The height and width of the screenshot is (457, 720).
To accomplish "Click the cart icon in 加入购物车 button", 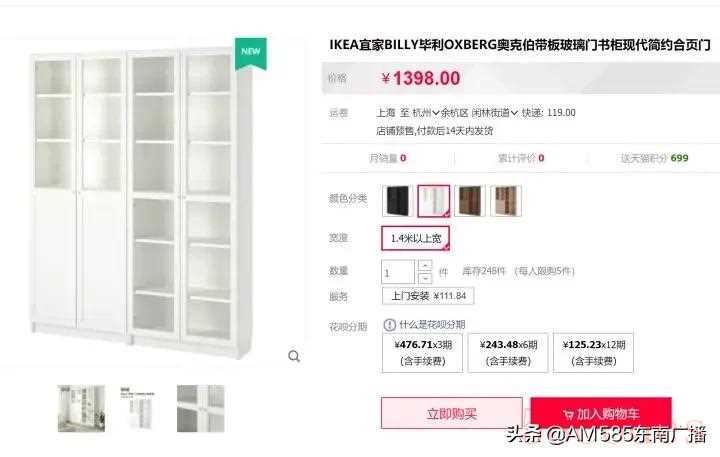I will [x=568, y=415].
